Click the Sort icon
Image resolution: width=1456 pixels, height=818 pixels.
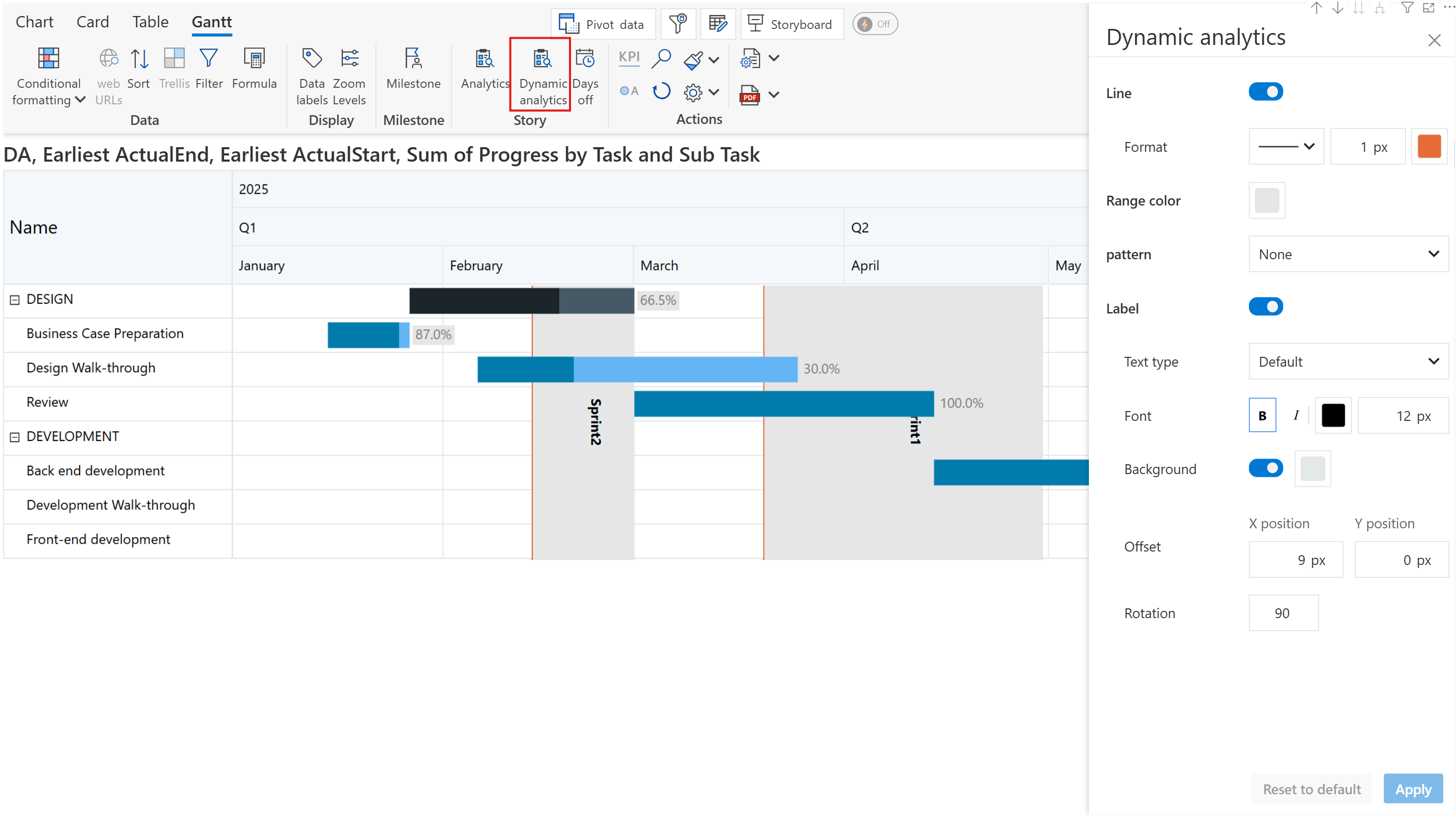point(139,58)
